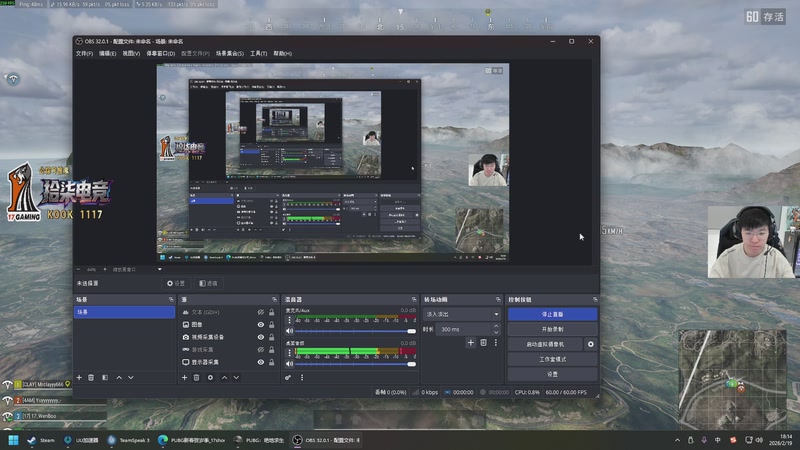
Task: Toggle lock on the 游戏采集 source
Action: coord(271,349)
